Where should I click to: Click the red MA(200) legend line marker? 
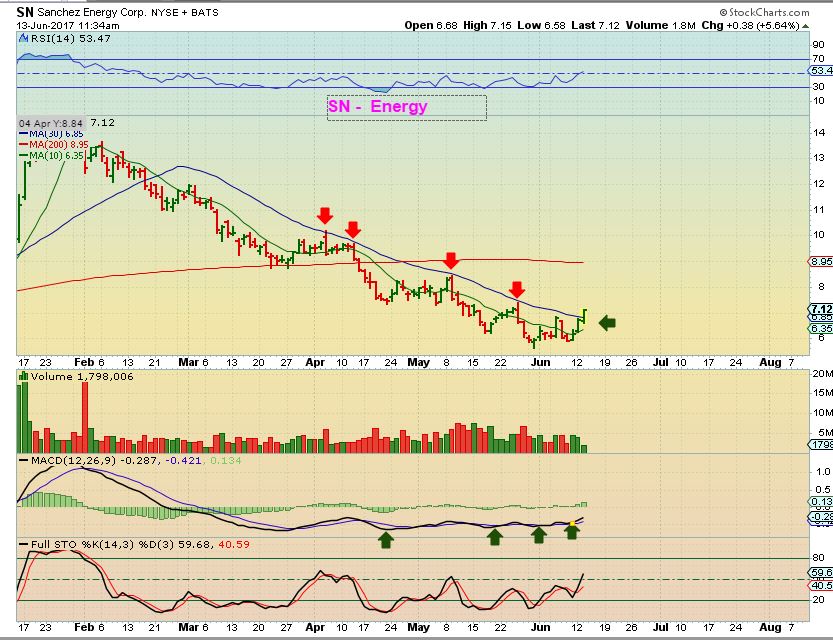coord(23,144)
